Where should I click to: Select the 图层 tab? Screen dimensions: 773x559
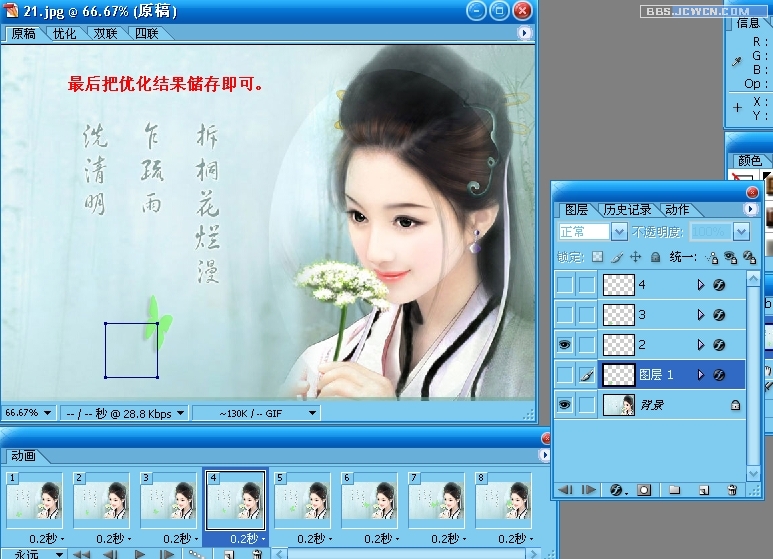576,210
